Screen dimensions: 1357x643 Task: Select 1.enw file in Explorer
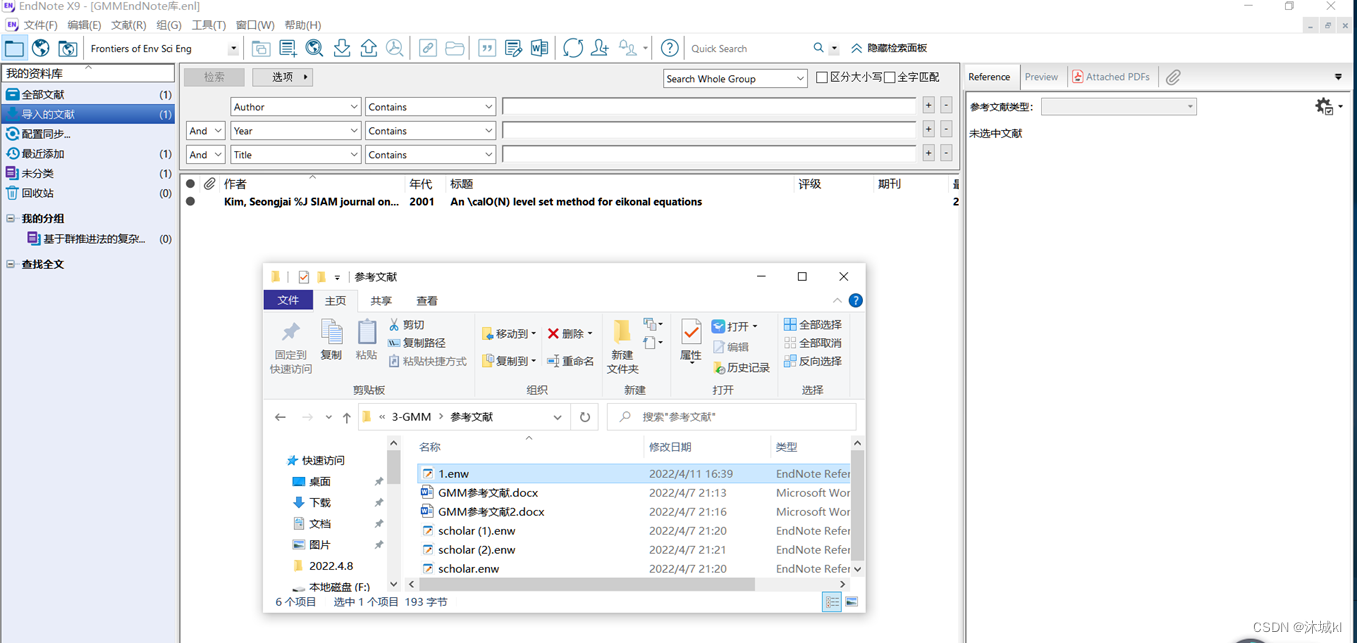[633, 474]
